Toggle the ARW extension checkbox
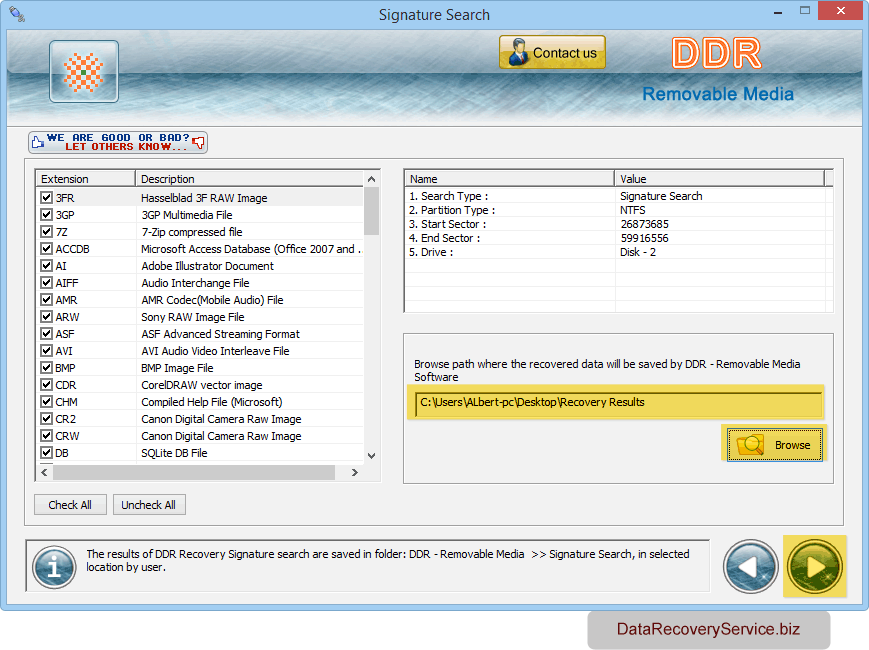 tap(47, 316)
